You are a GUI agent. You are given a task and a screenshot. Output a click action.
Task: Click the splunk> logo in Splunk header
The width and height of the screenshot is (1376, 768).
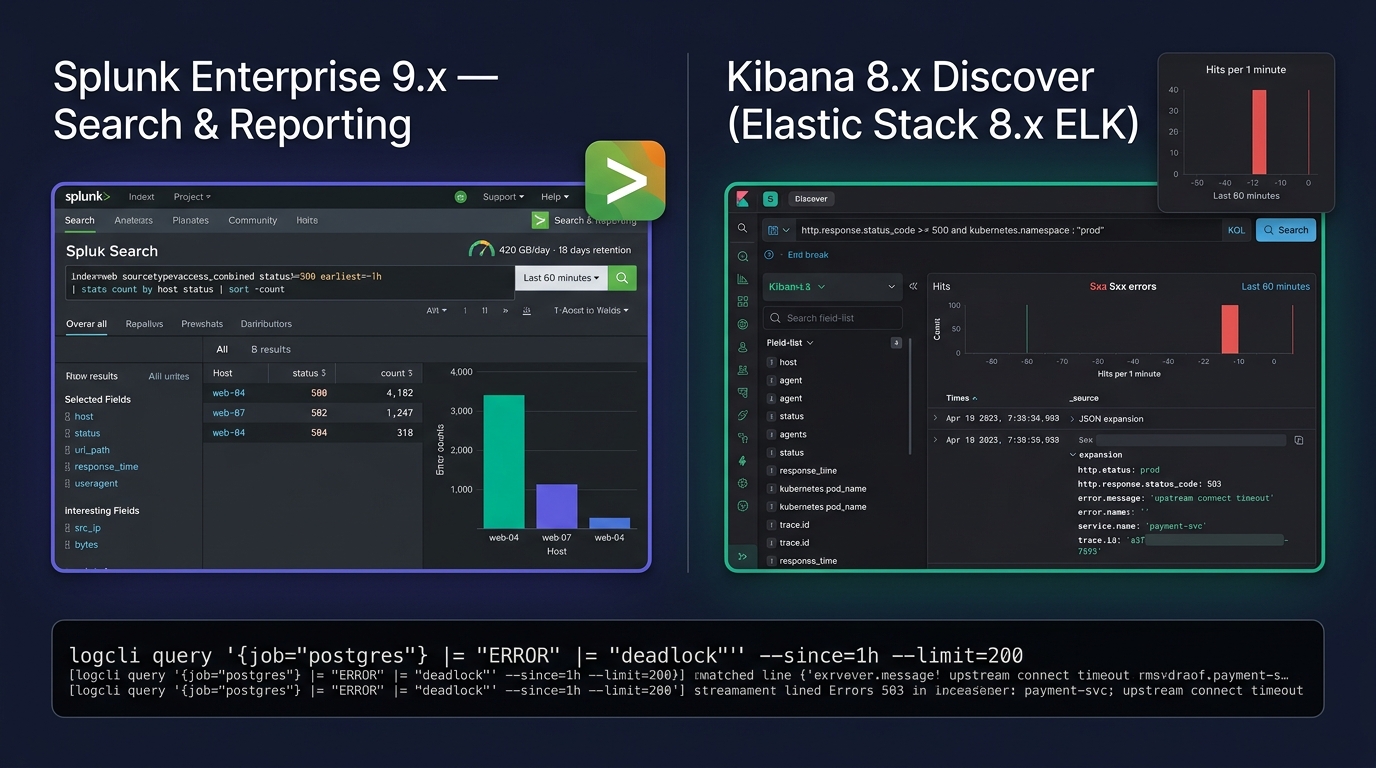[87, 197]
